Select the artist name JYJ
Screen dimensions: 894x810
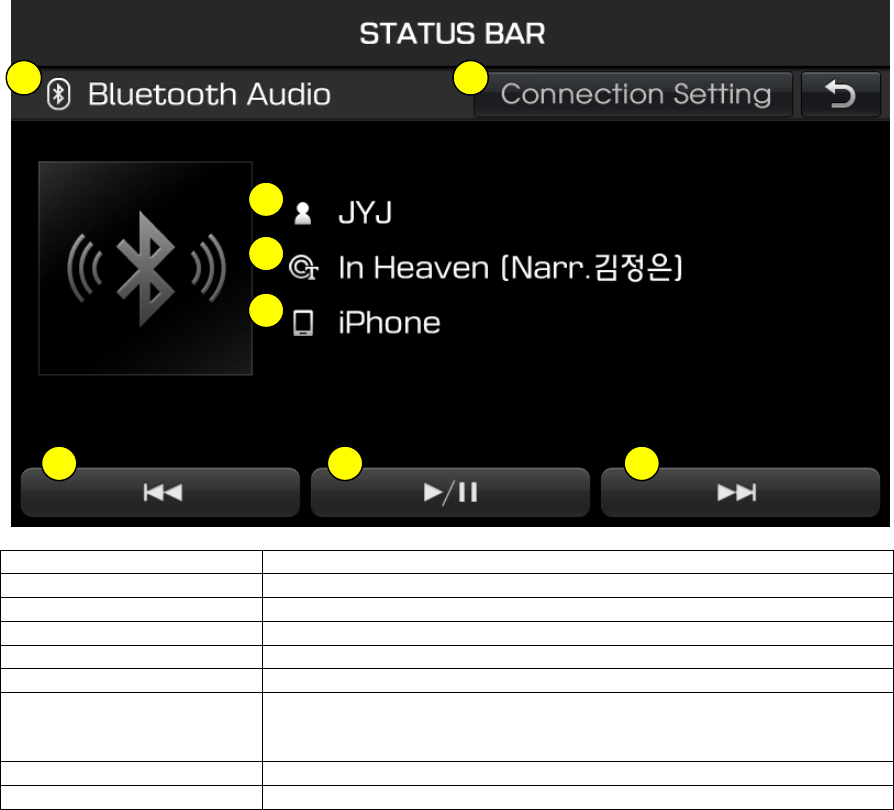click(365, 213)
